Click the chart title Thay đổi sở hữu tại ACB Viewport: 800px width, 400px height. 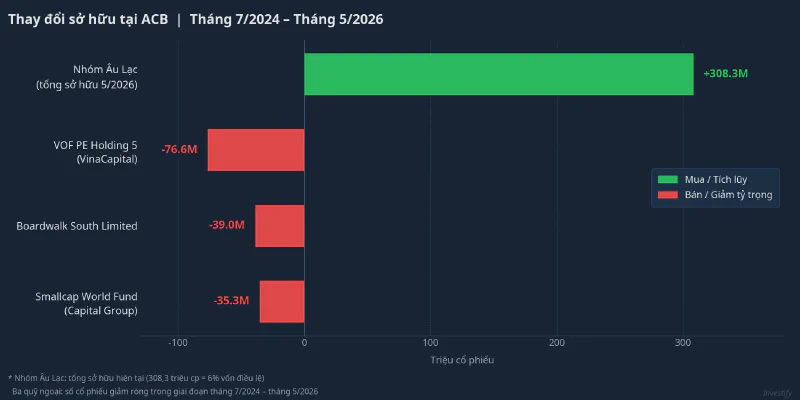coord(88,19)
